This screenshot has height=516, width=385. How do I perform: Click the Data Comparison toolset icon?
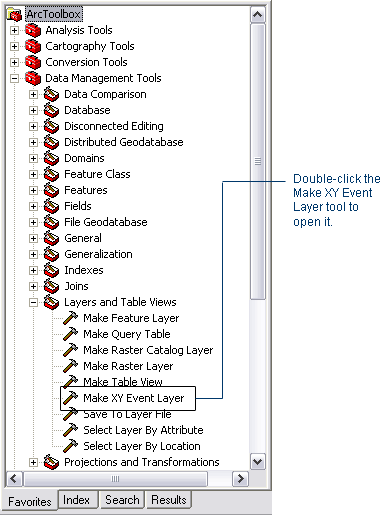51,94
